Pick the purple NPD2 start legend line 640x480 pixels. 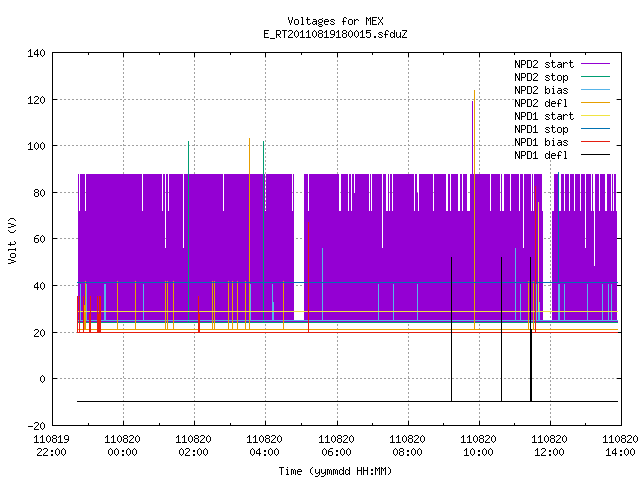click(595, 64)
